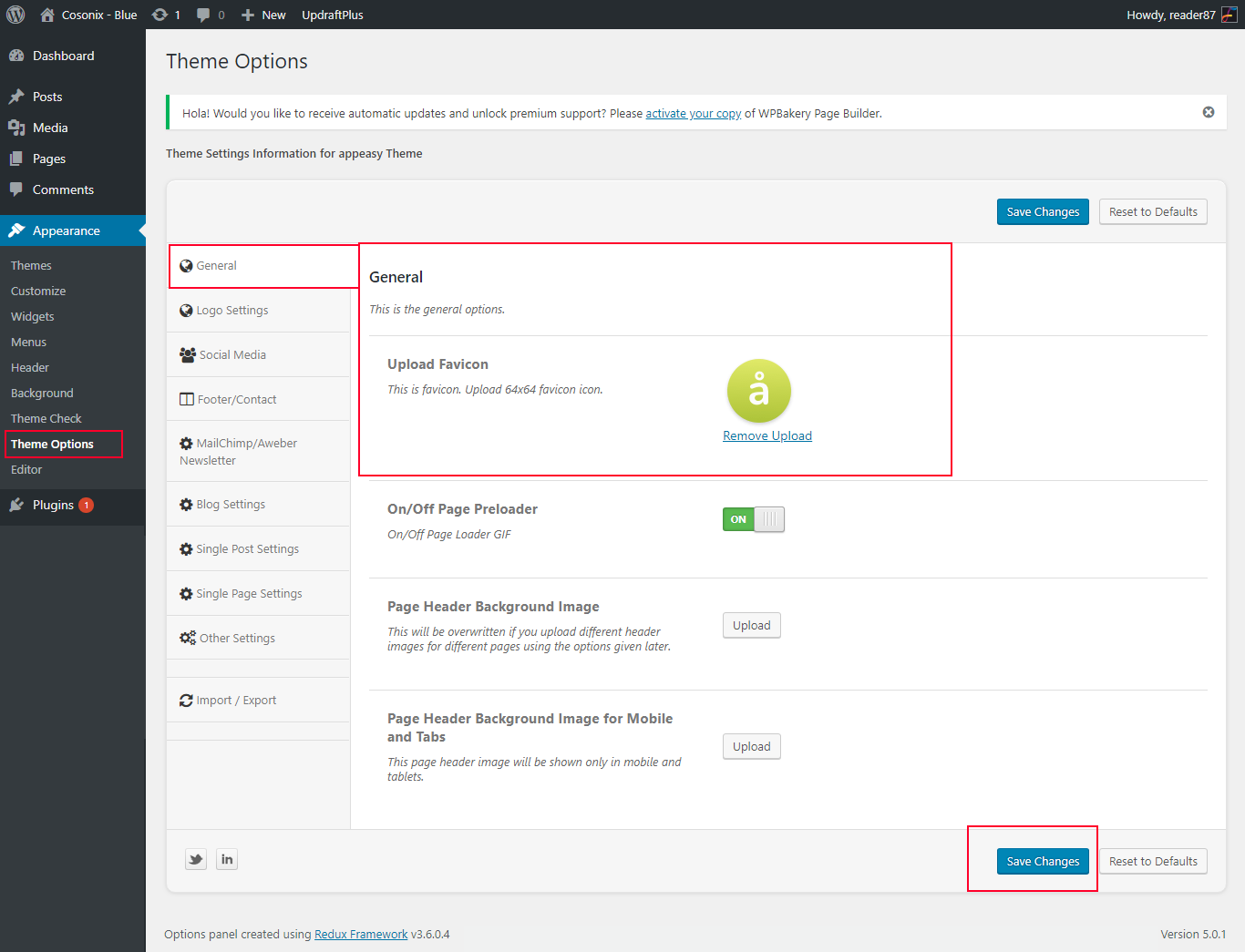Viewport: 1245px width, 952px height.
Task: Click the Twitter icon in footer
Action: pyautogui.click(x=196, y=859)
